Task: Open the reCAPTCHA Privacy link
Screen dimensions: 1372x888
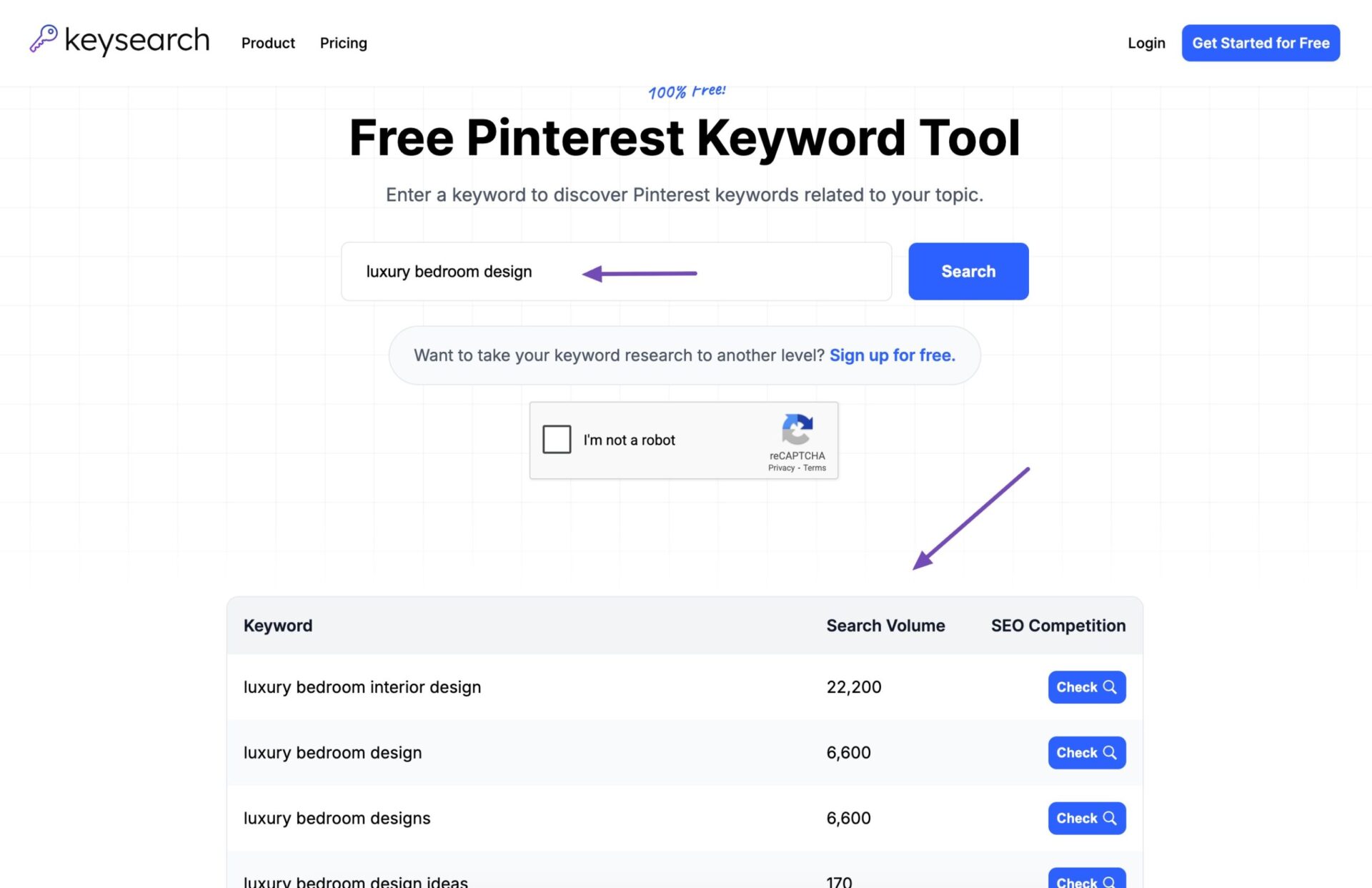Action: click(780, 468)
